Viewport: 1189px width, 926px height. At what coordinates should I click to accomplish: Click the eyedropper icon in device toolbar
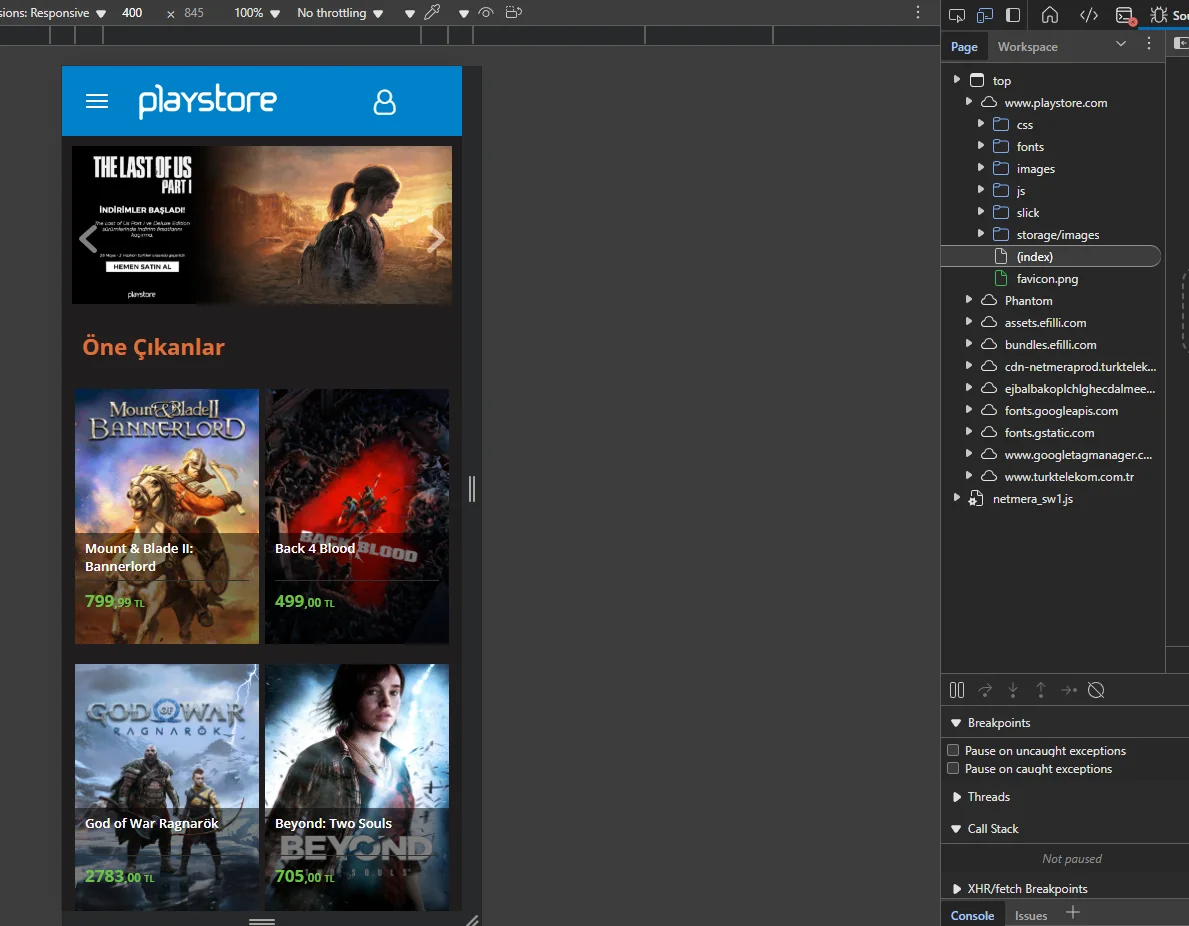[432, 13]
